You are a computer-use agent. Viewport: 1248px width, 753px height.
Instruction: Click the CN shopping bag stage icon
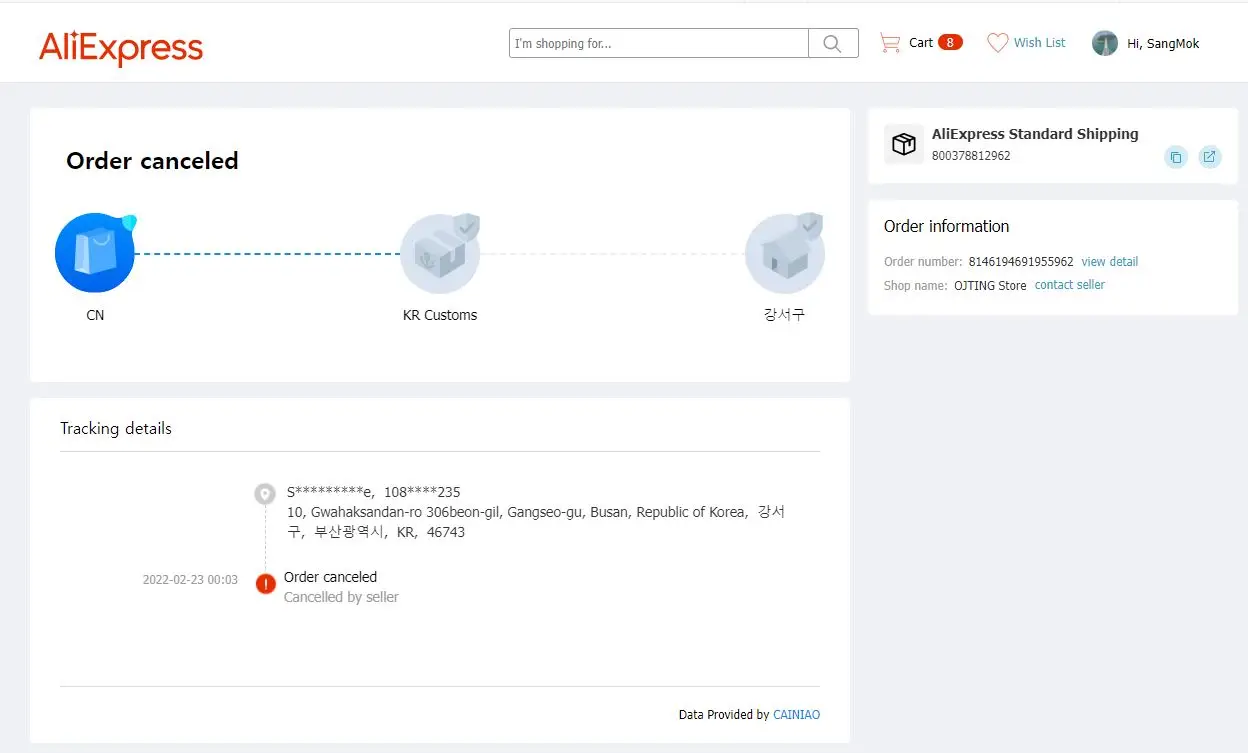pos(95,253)
